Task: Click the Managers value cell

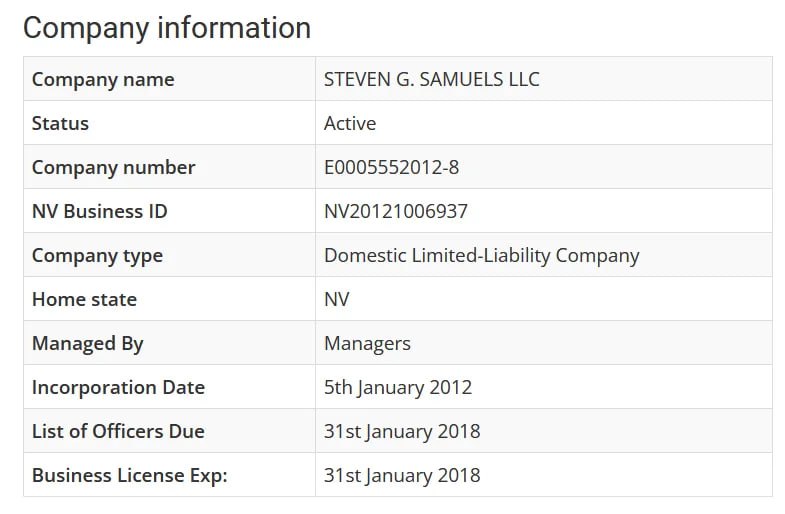Action: tap(367, 343)
